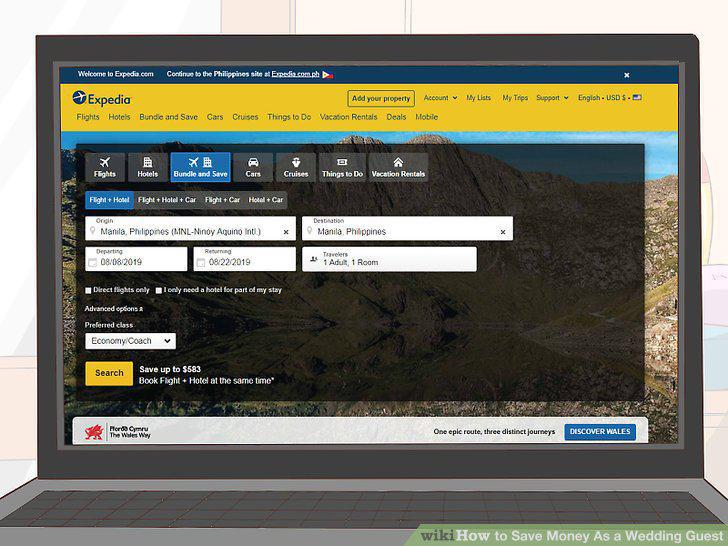Enable Direct flights only checkbox

[88, 290]
